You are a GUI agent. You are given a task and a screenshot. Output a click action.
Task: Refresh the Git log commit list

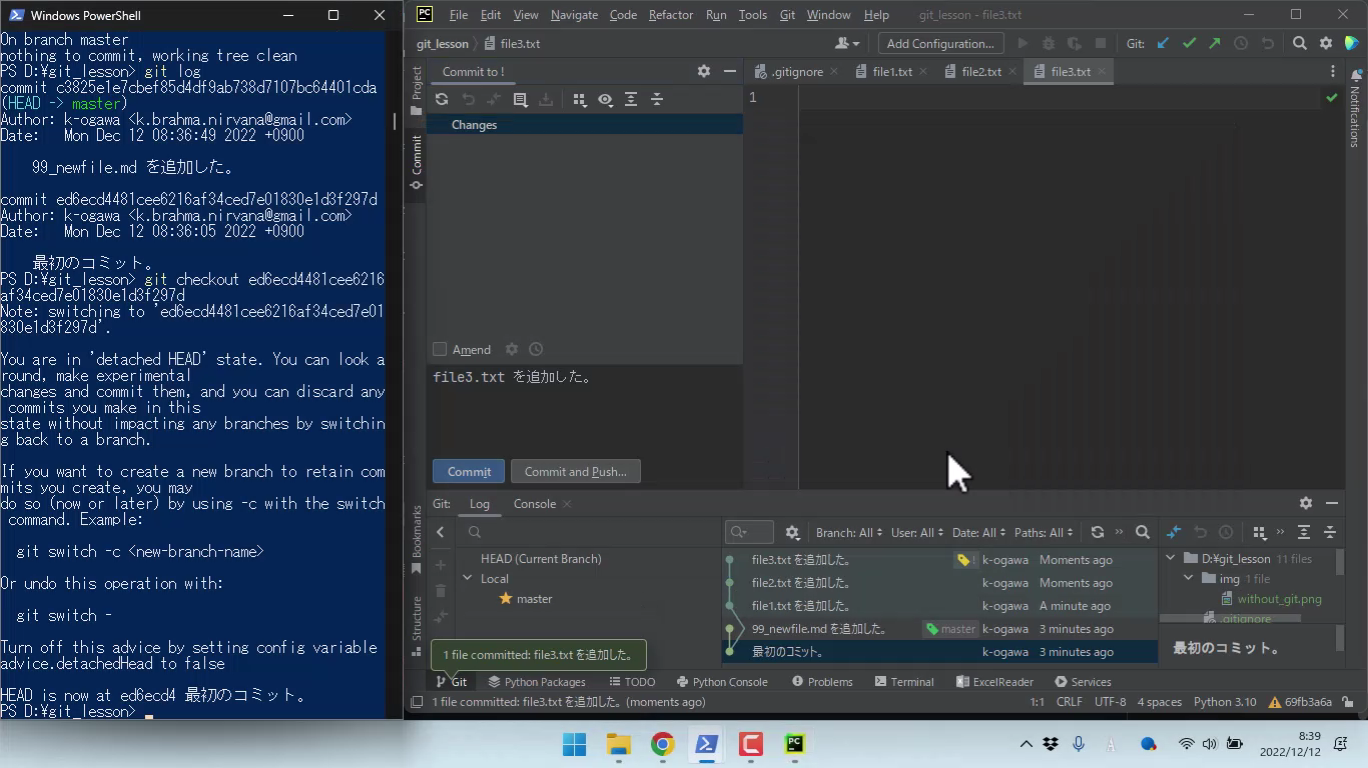click(1097, 533)
